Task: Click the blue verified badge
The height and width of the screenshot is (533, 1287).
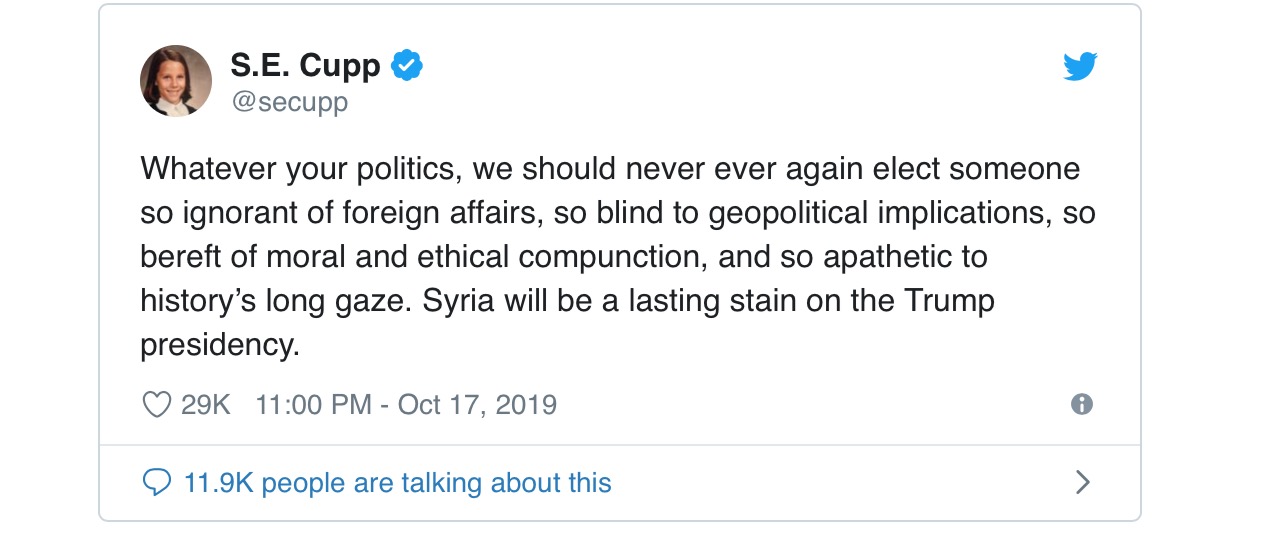Action: (406, 66)
